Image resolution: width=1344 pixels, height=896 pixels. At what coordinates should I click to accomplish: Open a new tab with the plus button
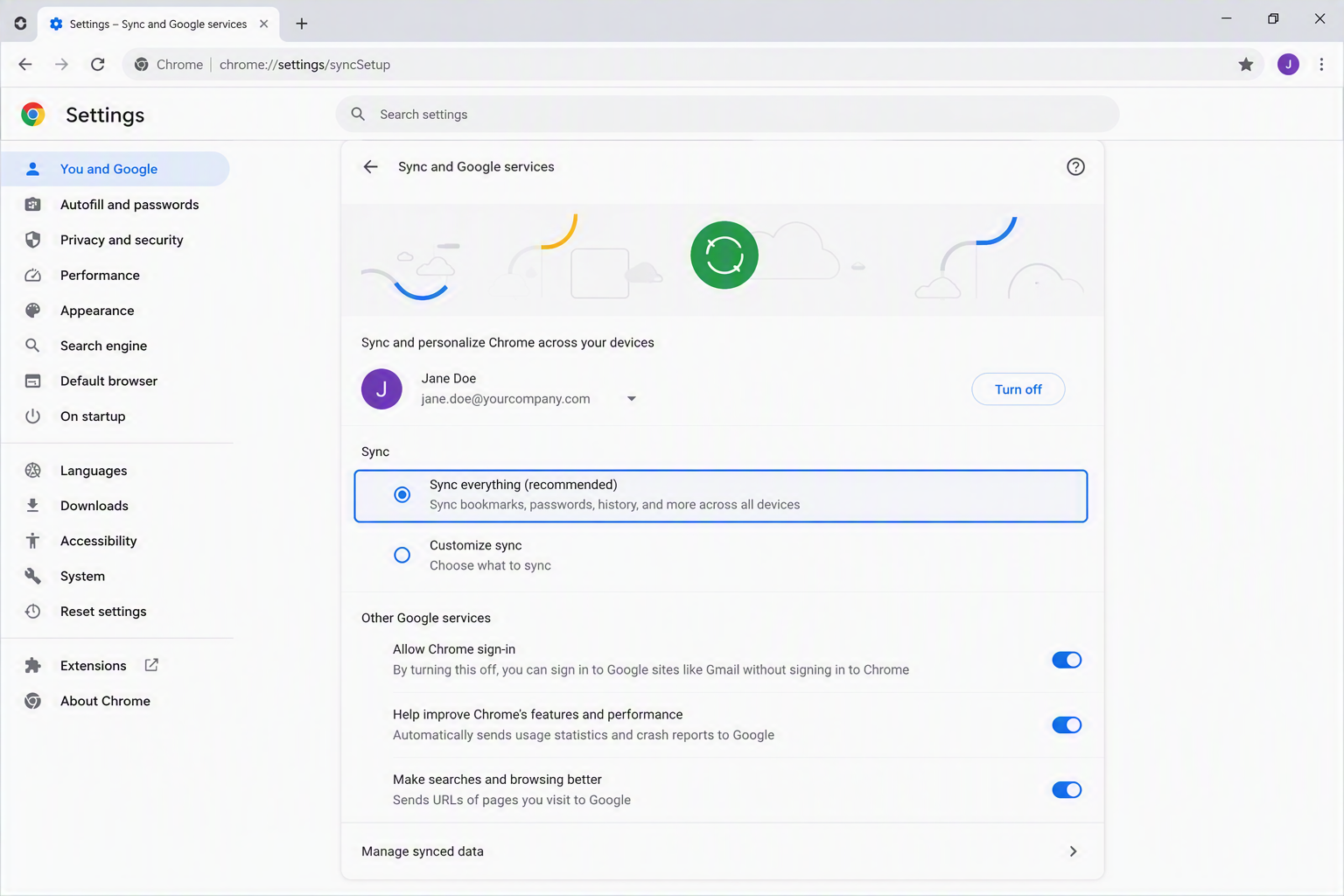(x=302, y=24)
